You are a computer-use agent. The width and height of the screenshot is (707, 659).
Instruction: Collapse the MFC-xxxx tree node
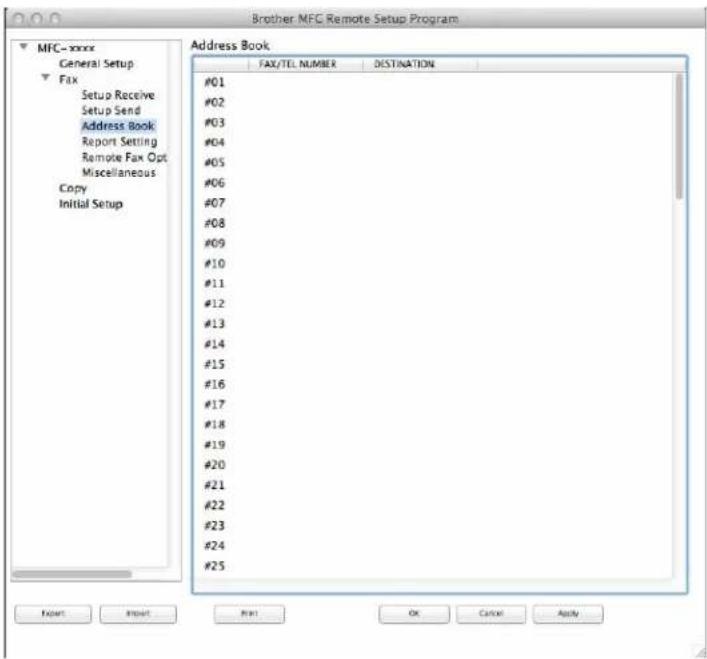tap(24, 46)
